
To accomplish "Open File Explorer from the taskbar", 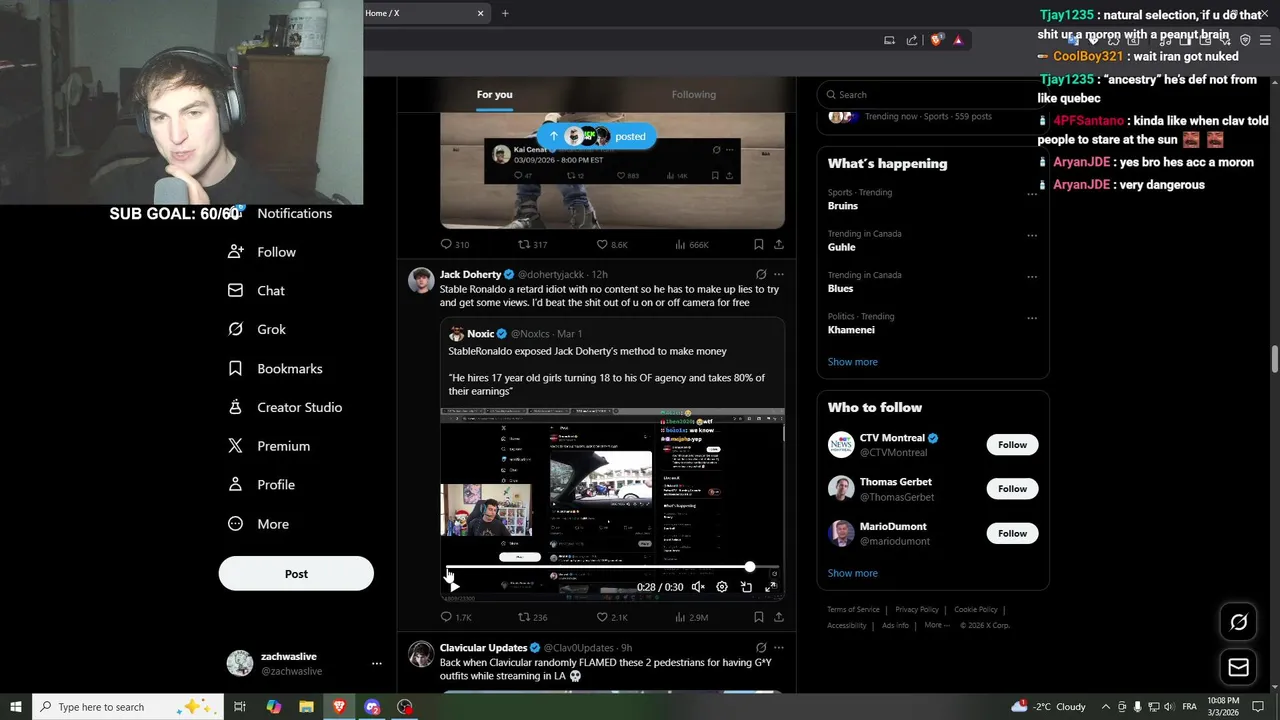I will (x=306, y=707).
